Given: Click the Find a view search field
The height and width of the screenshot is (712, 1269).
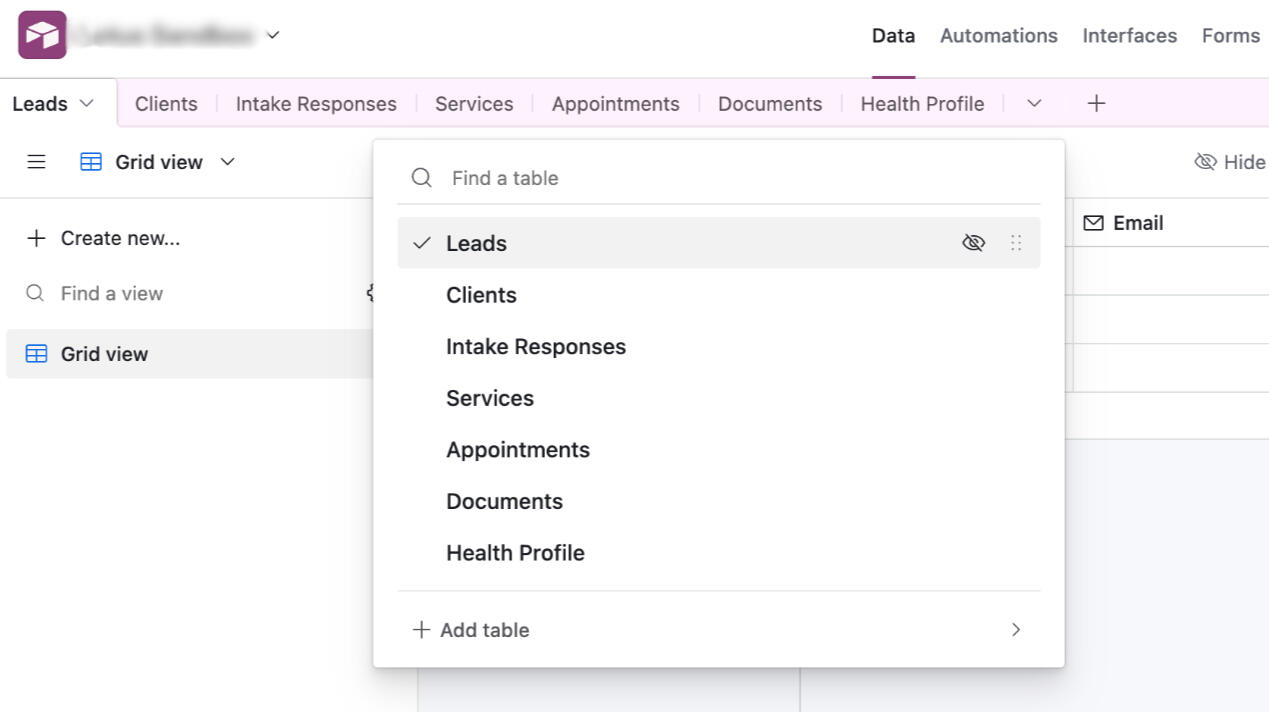Looking at the screenshot, I should coord(112,293).
